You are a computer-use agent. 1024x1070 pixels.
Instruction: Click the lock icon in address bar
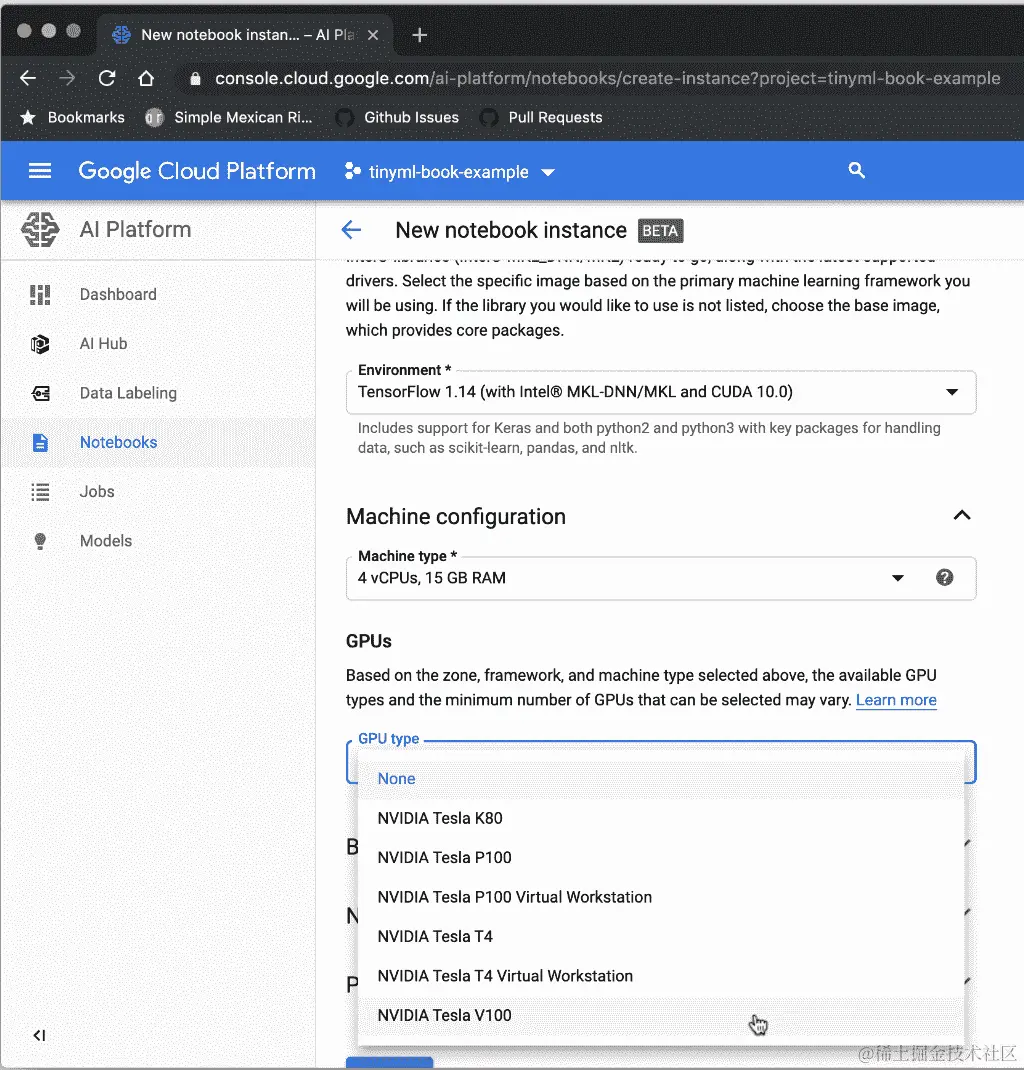195,78
